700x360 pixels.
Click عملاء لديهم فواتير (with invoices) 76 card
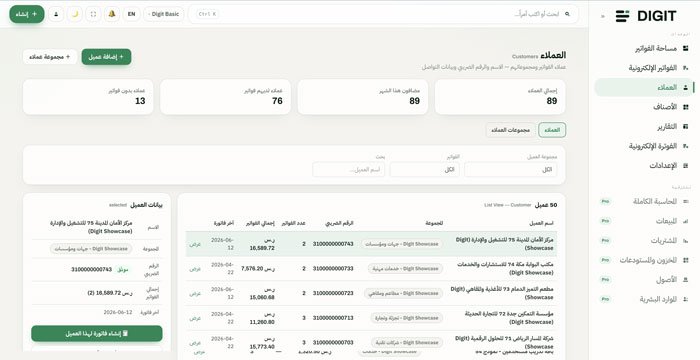(x=225, y=97)
